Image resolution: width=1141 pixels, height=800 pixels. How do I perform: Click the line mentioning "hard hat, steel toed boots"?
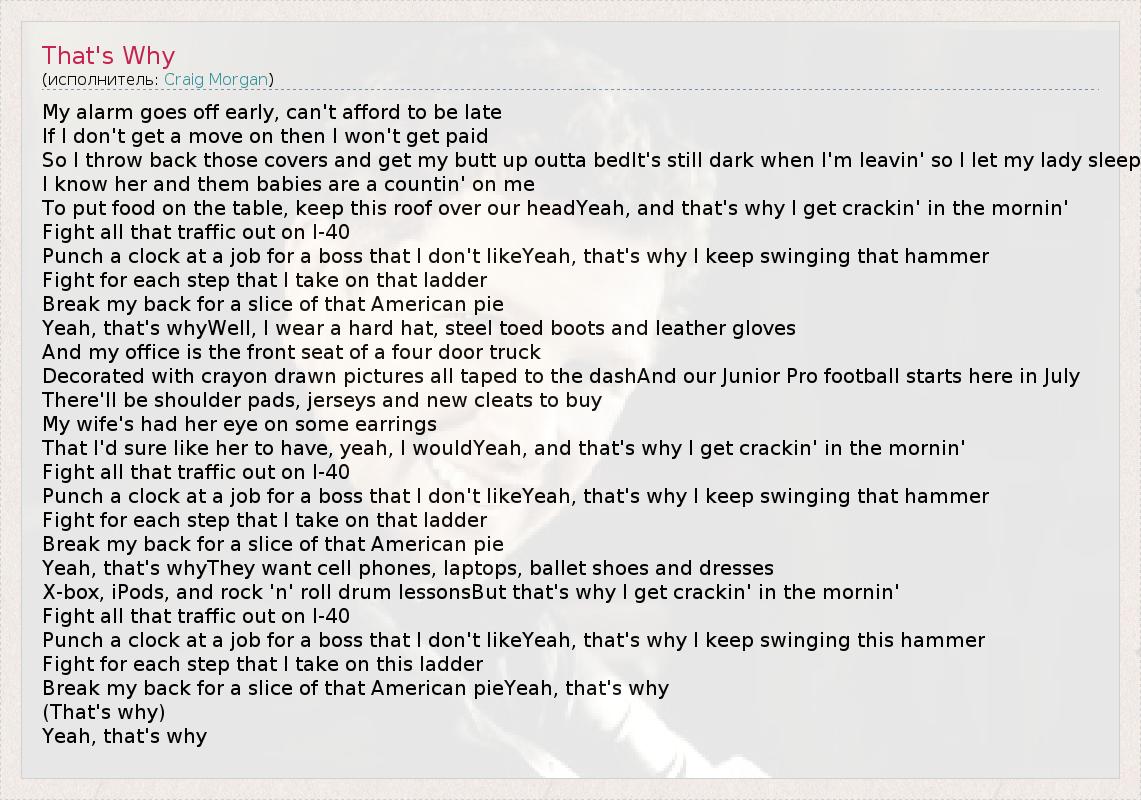pos(419,328)
